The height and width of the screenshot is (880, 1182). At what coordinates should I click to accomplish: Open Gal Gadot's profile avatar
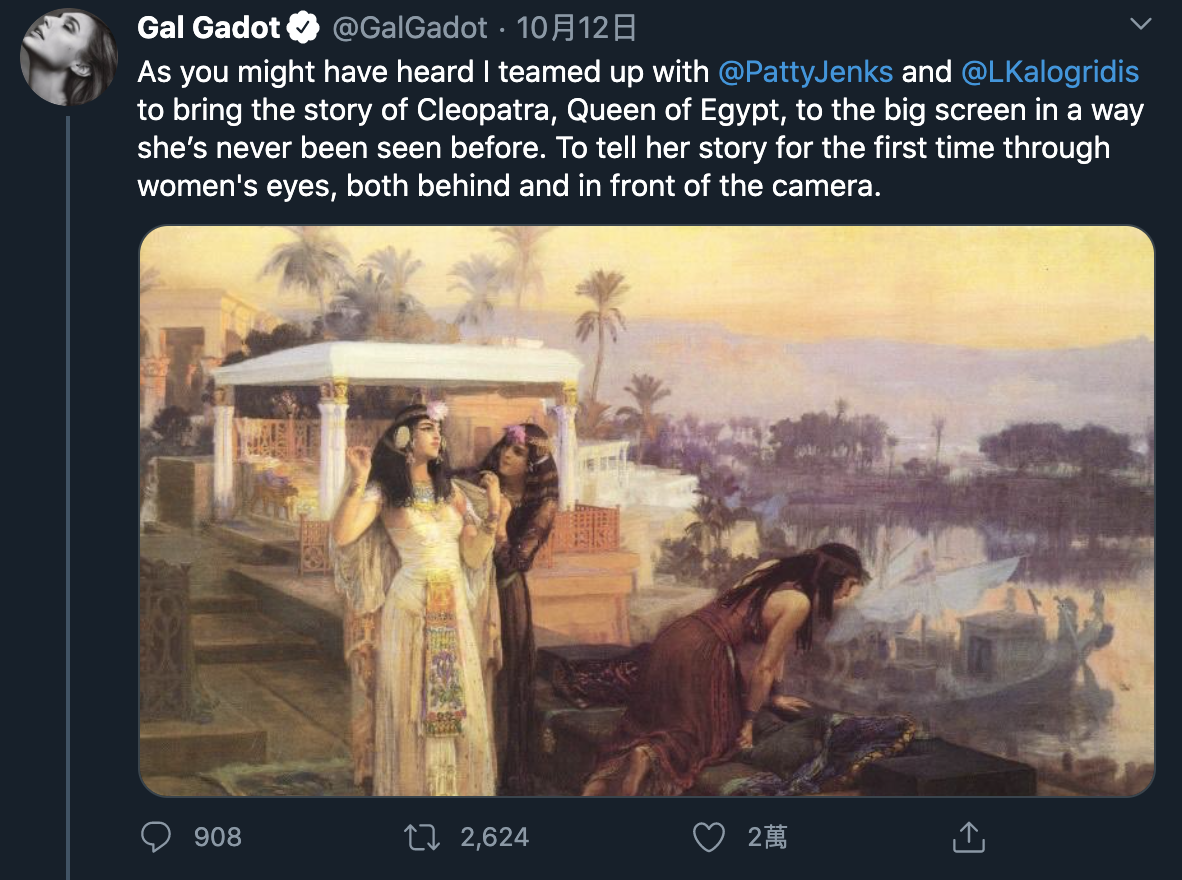[x=69, y=57]
